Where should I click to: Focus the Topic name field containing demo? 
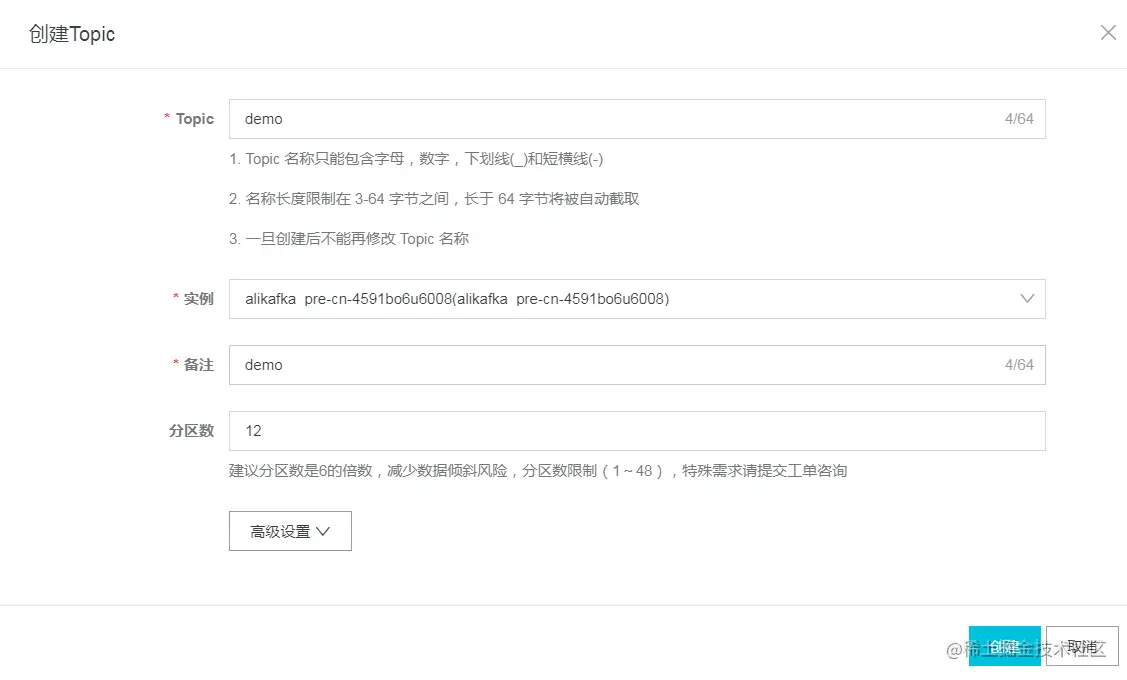click(x=637, y=119)
